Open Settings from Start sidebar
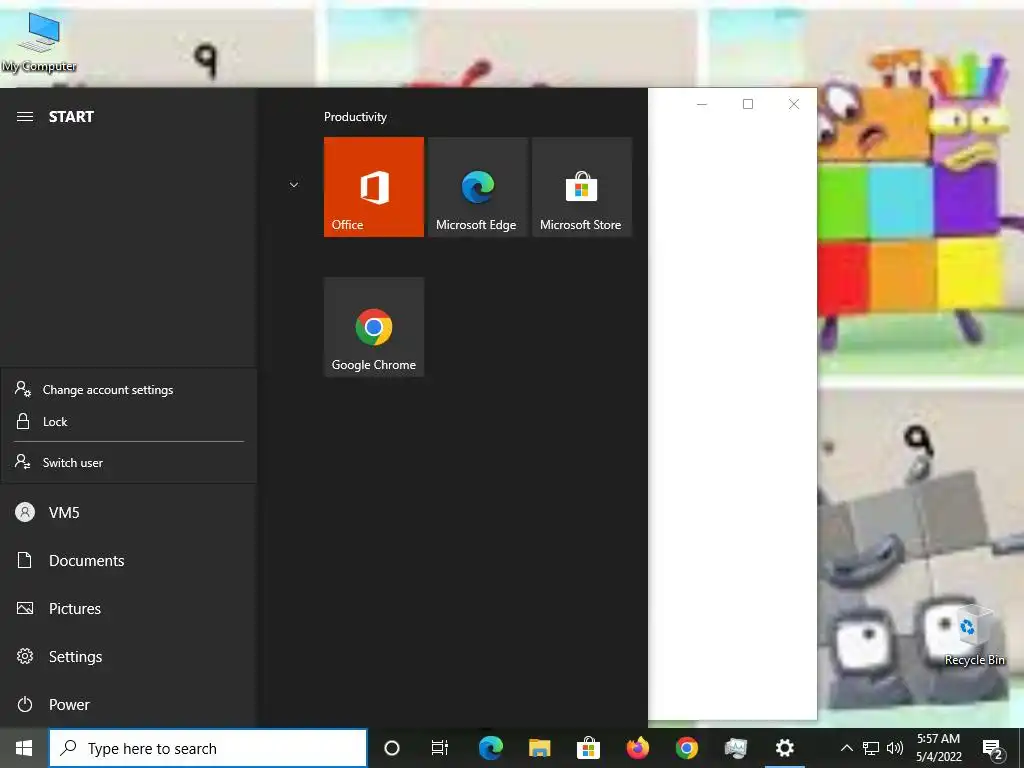1024x768 pixels. (x=129, y=656)
